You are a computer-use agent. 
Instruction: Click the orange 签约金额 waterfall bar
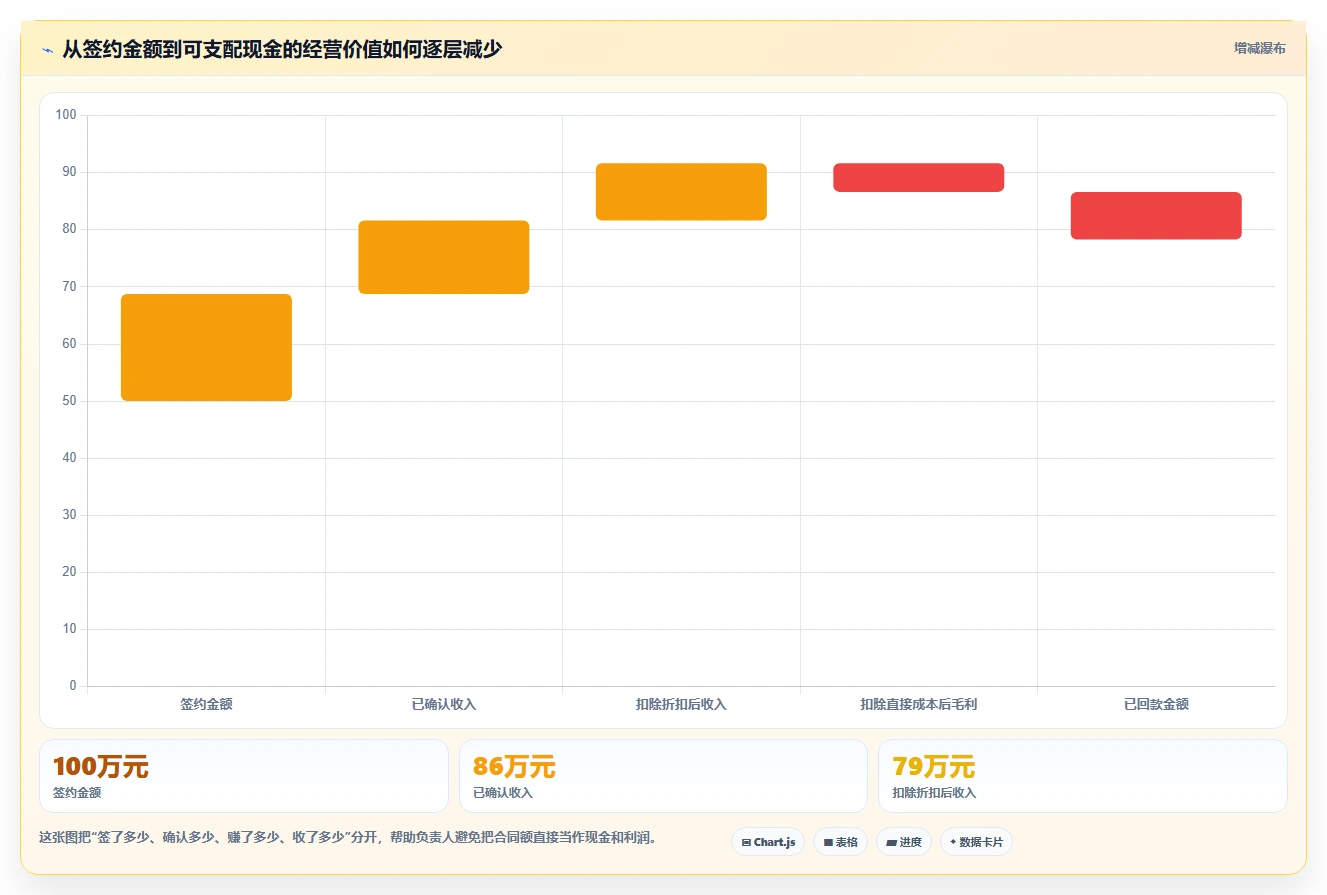coord(206,347)
